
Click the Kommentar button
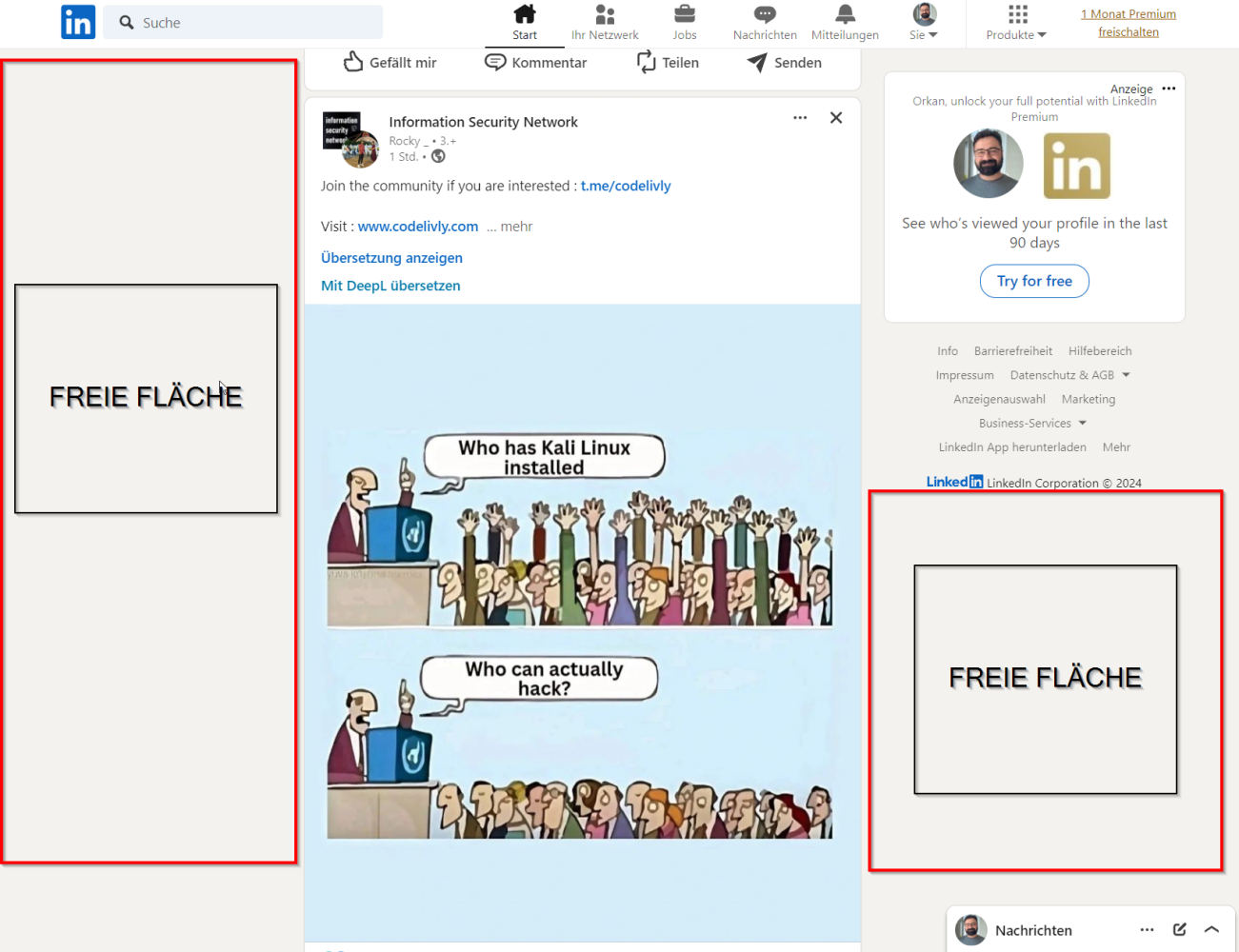tap(536, 62)
